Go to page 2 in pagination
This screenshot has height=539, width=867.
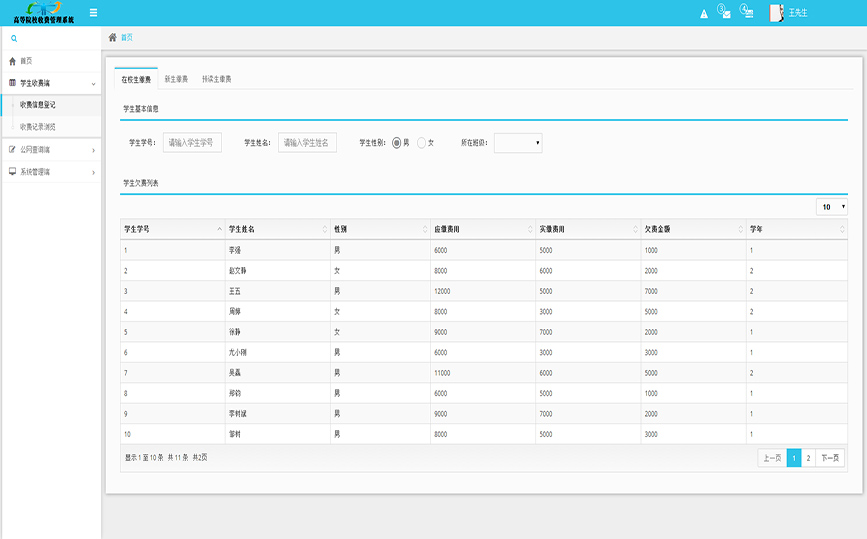point(808,458)
